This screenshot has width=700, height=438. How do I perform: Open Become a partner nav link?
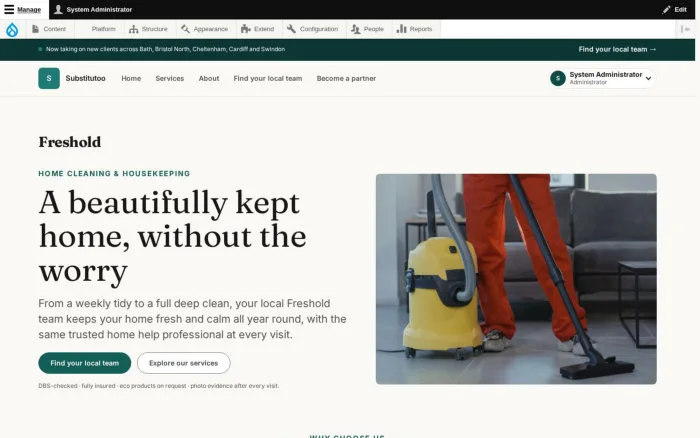coord(346,78)
